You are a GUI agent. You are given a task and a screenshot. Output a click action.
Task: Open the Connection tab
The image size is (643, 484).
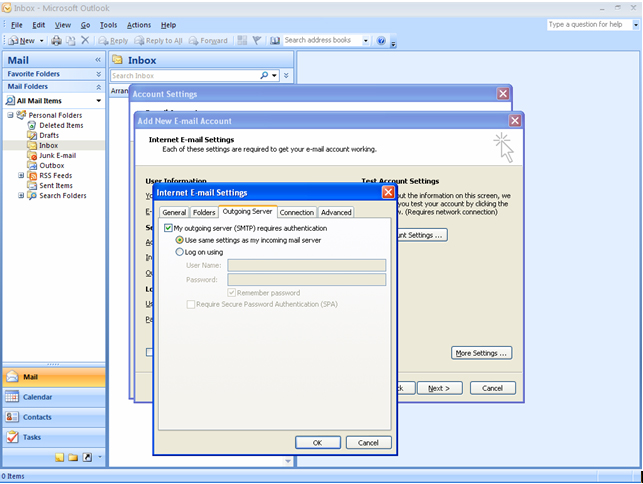pyautogui.click(x=297, y=212)
